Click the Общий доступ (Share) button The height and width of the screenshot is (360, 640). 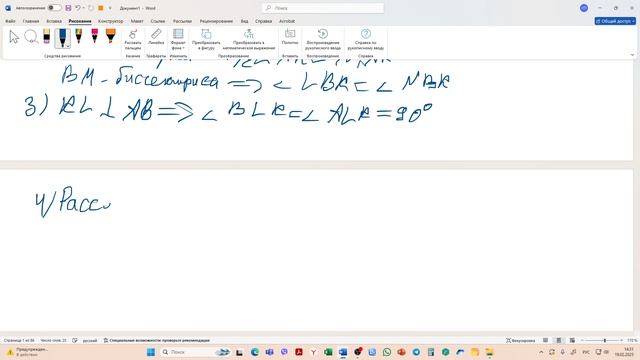[615, 21]
